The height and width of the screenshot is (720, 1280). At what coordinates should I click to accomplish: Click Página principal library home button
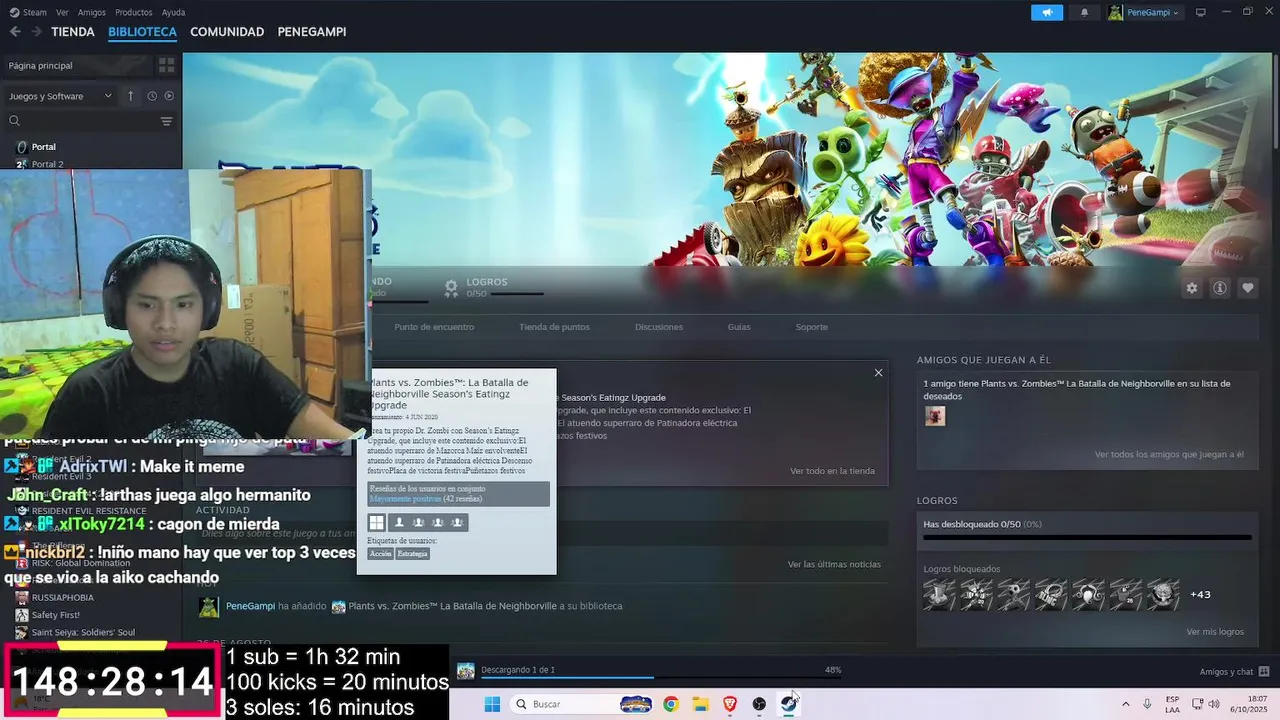pos(77,65)
